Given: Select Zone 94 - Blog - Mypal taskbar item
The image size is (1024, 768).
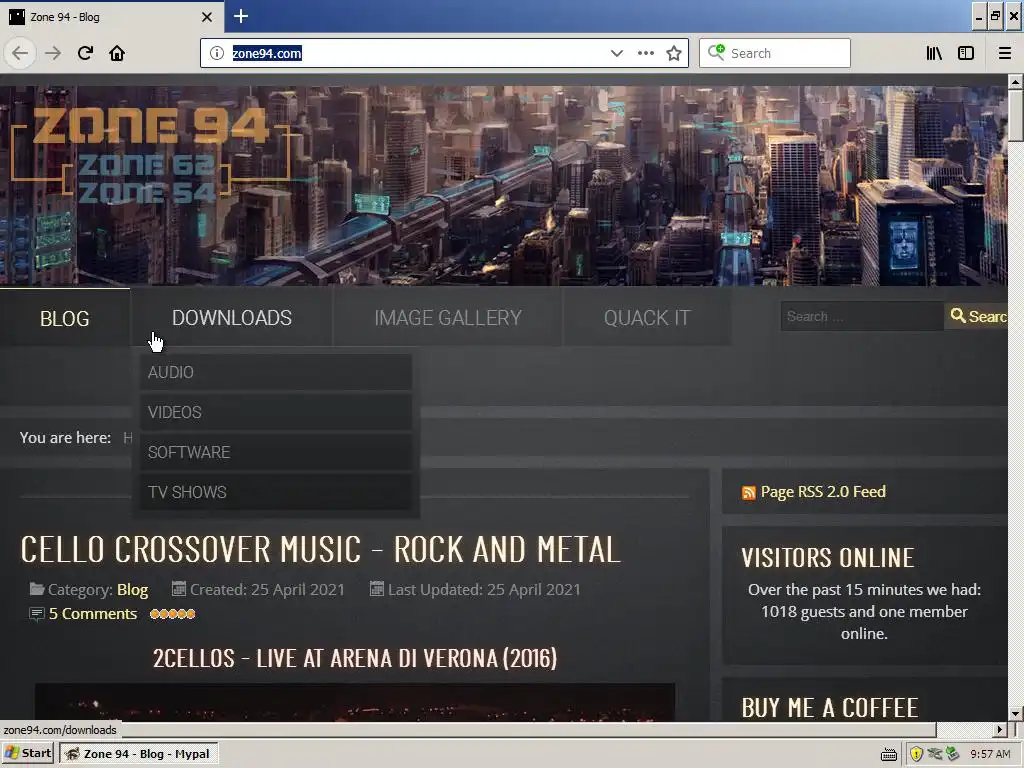Looking at the screenshot, I should (x=138, y=754).
